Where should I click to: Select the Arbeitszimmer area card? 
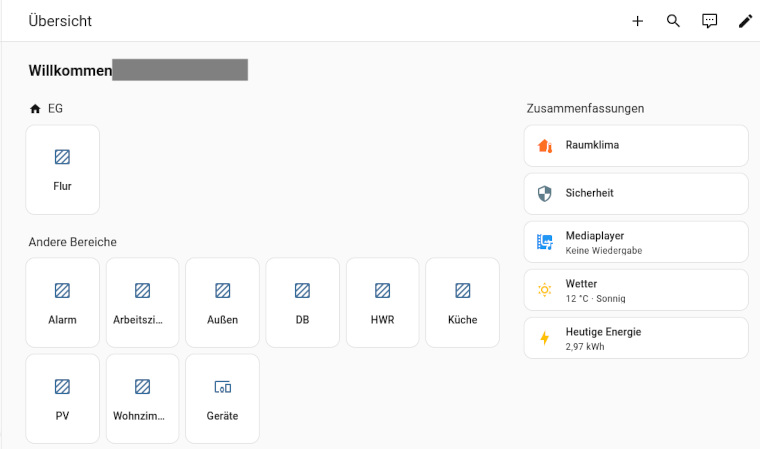pos(142,303)
